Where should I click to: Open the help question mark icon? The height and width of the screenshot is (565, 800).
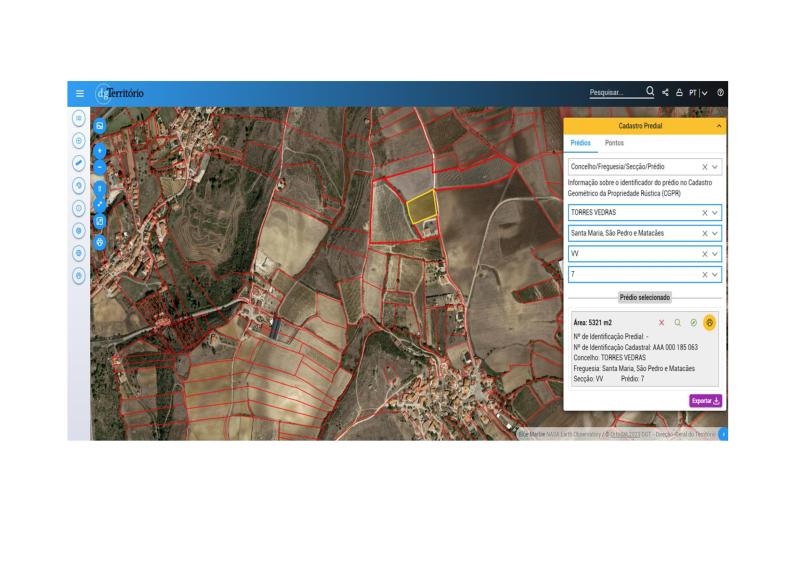[x=720, y=93]
